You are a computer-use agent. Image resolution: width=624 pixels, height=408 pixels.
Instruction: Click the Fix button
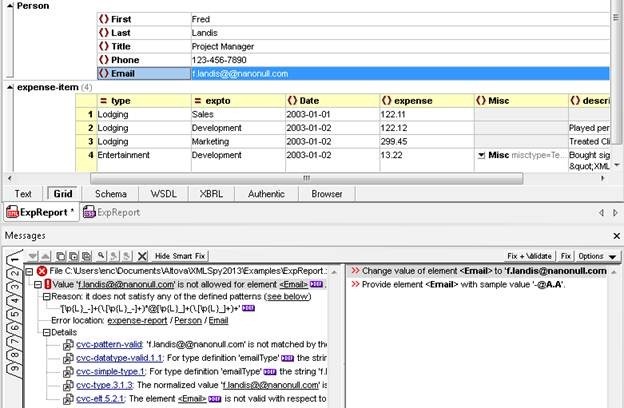566,256
